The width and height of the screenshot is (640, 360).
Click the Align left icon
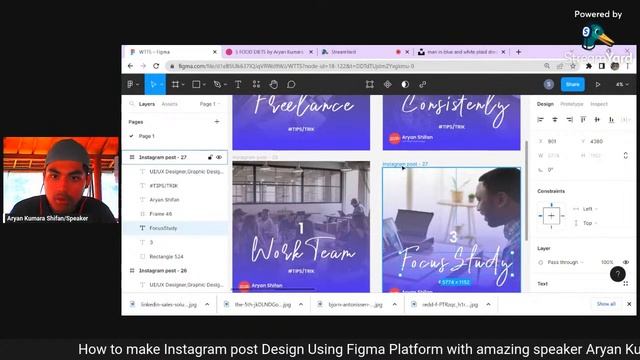pyautogui.click(x=540, y=120)
